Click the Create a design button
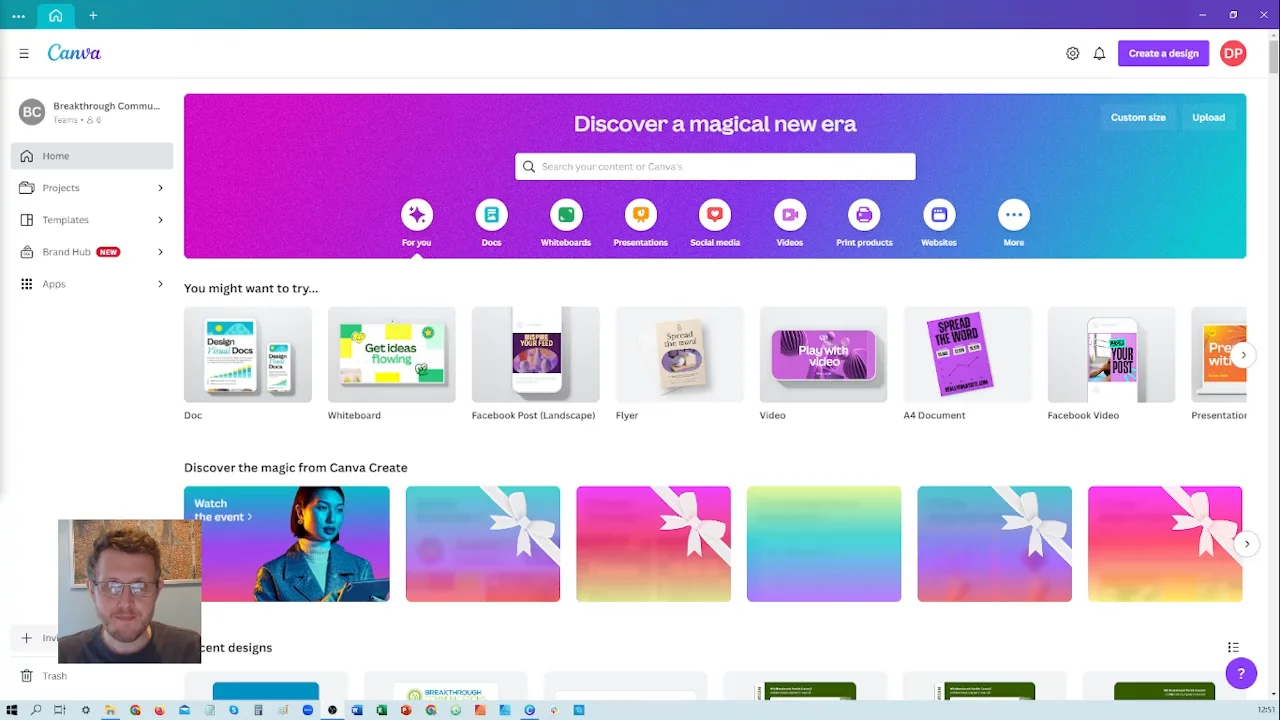The height and width of the screenshot is (720, 1280). coord(1163,54)
